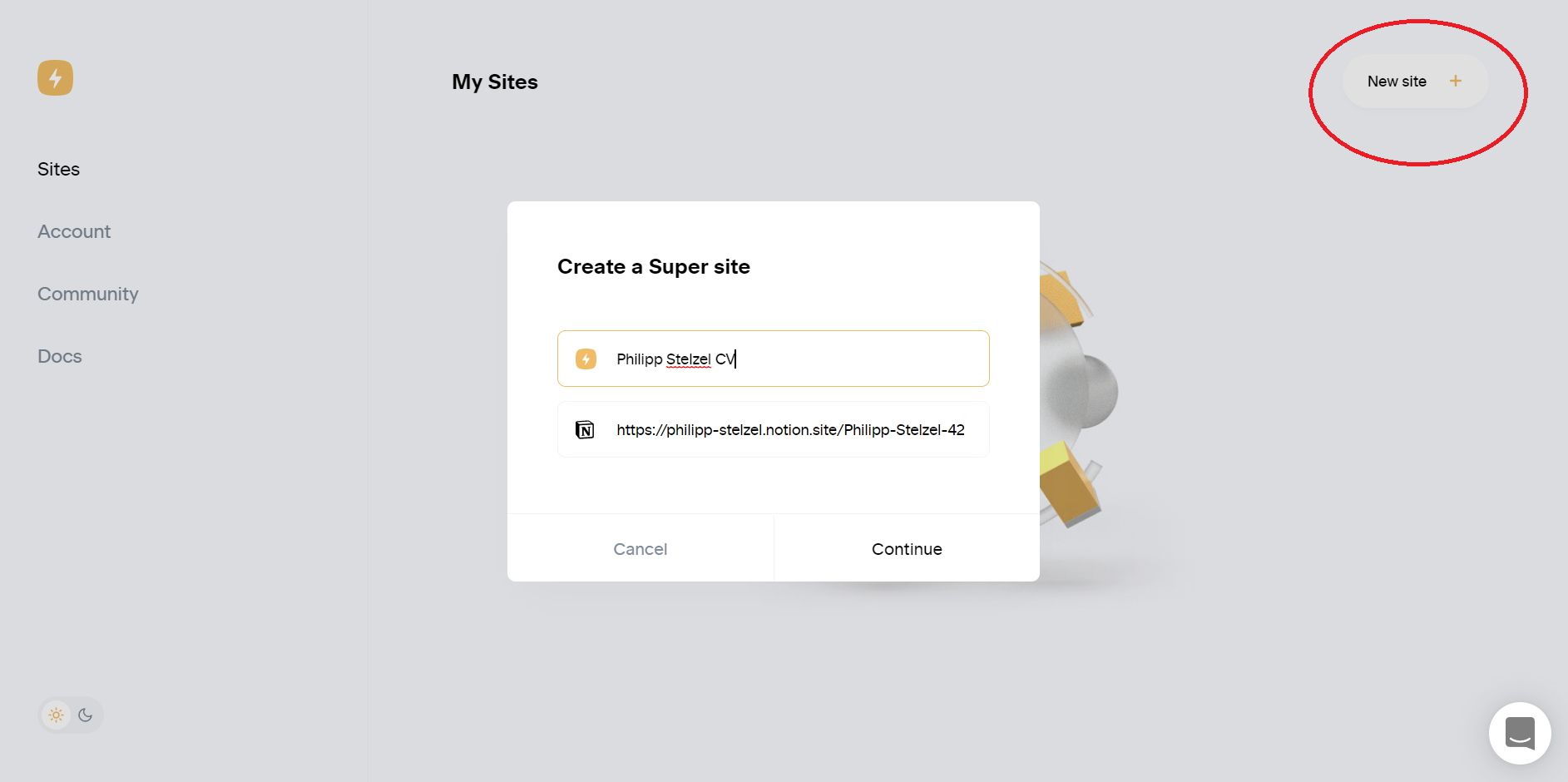Click the plus icon beside New site
Screen dimensions: 1568x782
1455,81
